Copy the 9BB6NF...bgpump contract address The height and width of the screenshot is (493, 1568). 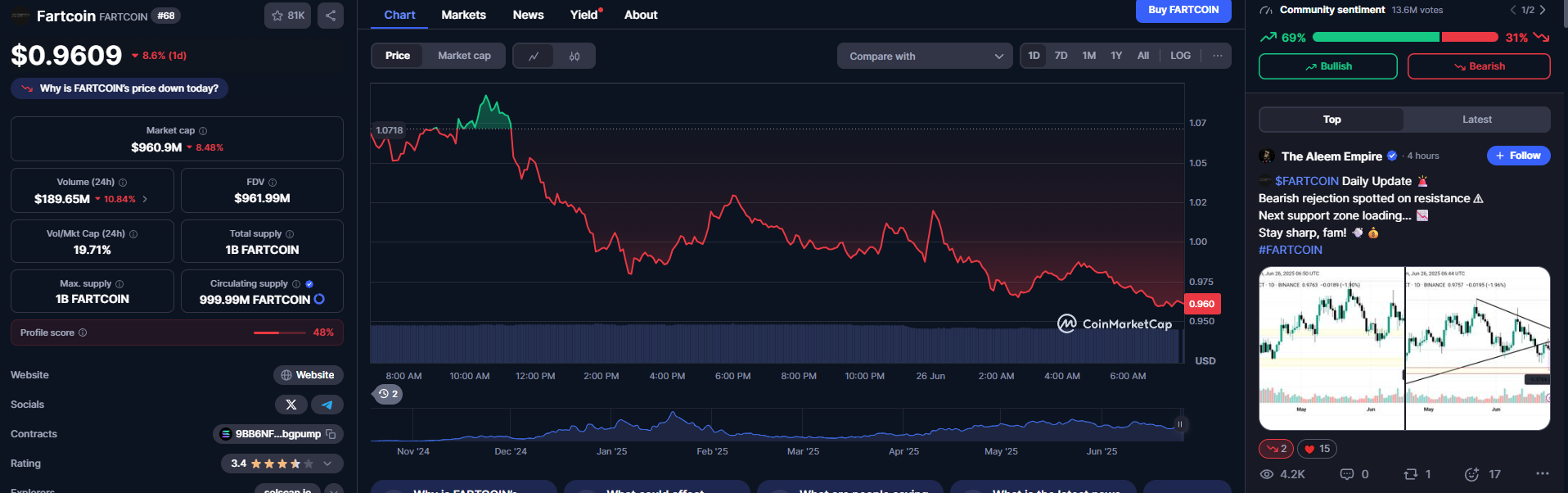(x=331, y=434)
